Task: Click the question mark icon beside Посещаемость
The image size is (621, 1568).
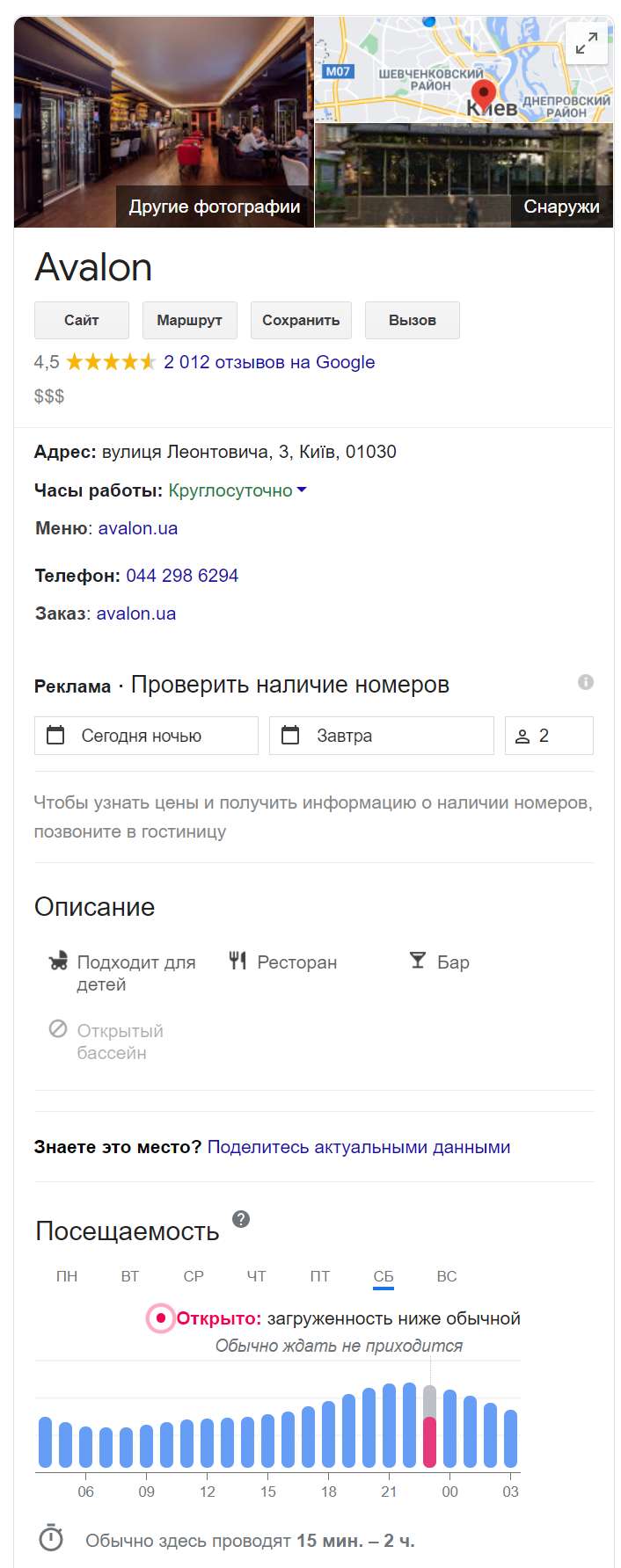Action: (x=240, y=1219)
